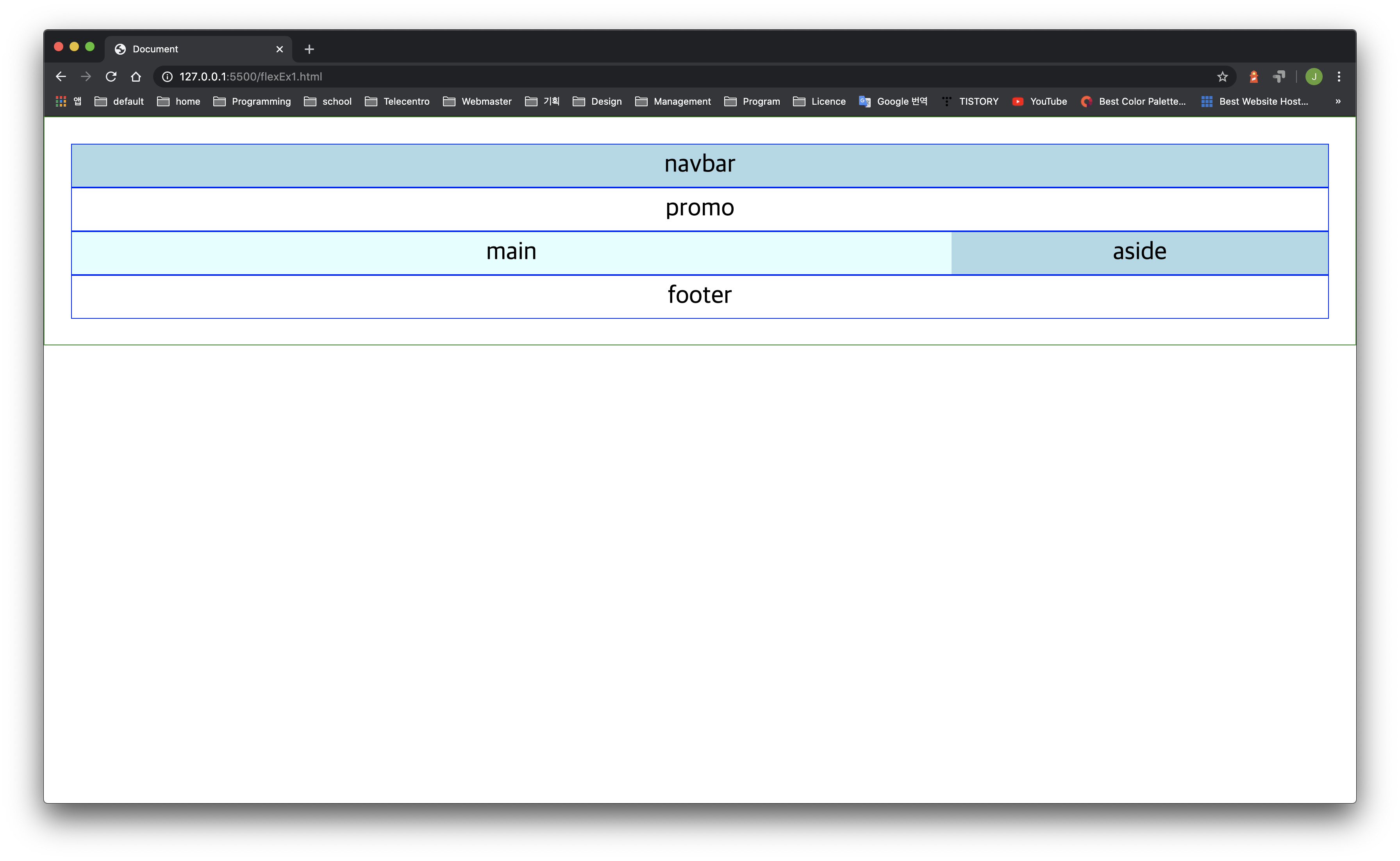Go to the home page icon
The width and height of the screenshot is (1400, 861).
tap(136, 76)
